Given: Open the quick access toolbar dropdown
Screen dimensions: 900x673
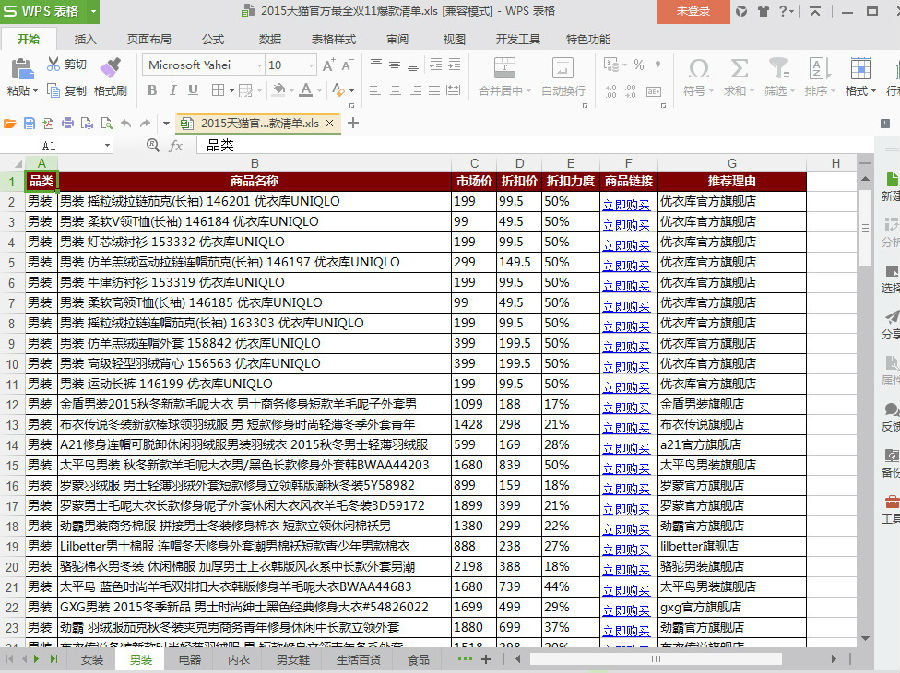Looking at the screenshot, I should click(x=166, y=123).
